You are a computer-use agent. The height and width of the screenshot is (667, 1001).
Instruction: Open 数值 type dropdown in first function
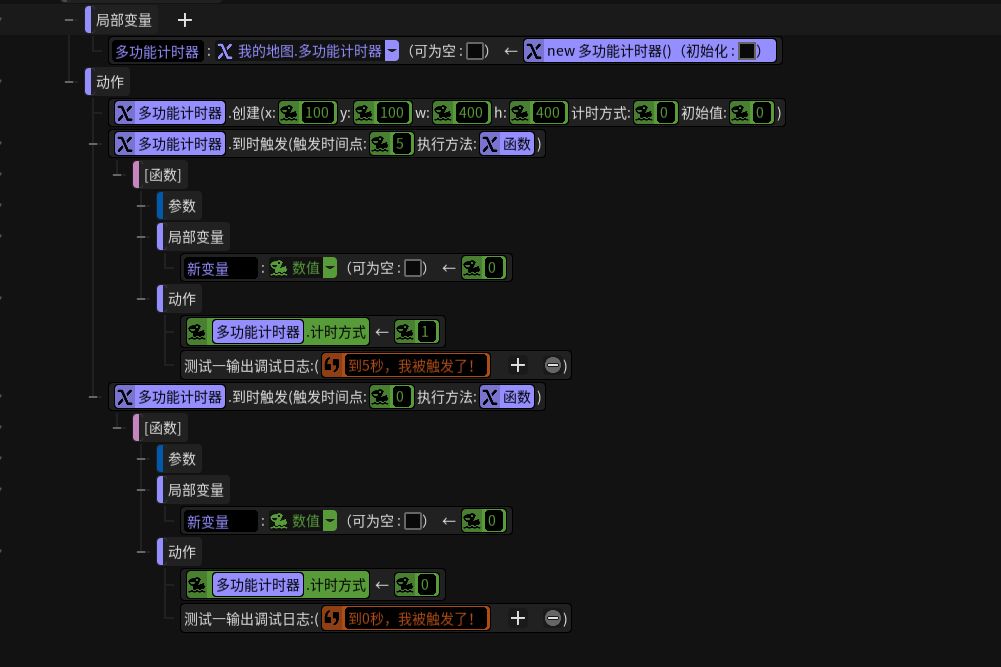click(x=329, y=268)
